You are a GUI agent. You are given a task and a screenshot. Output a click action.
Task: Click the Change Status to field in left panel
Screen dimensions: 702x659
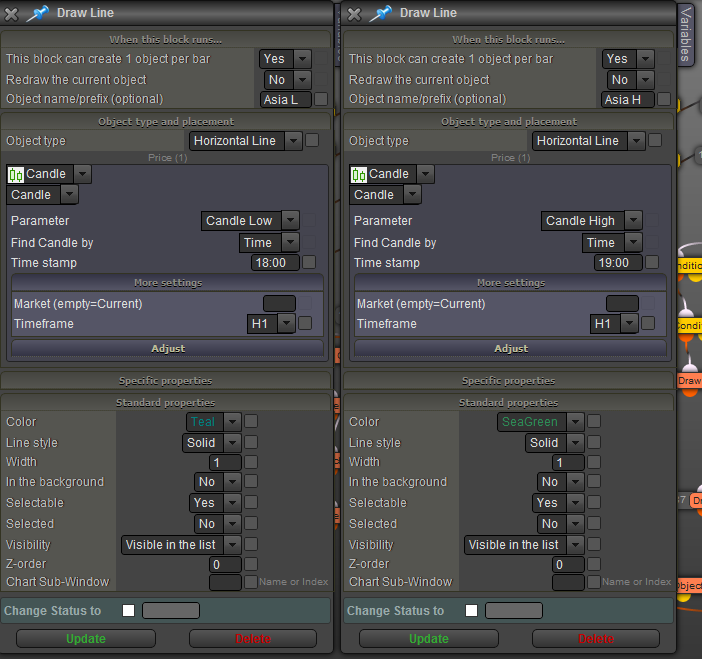(x=171, y=611)
